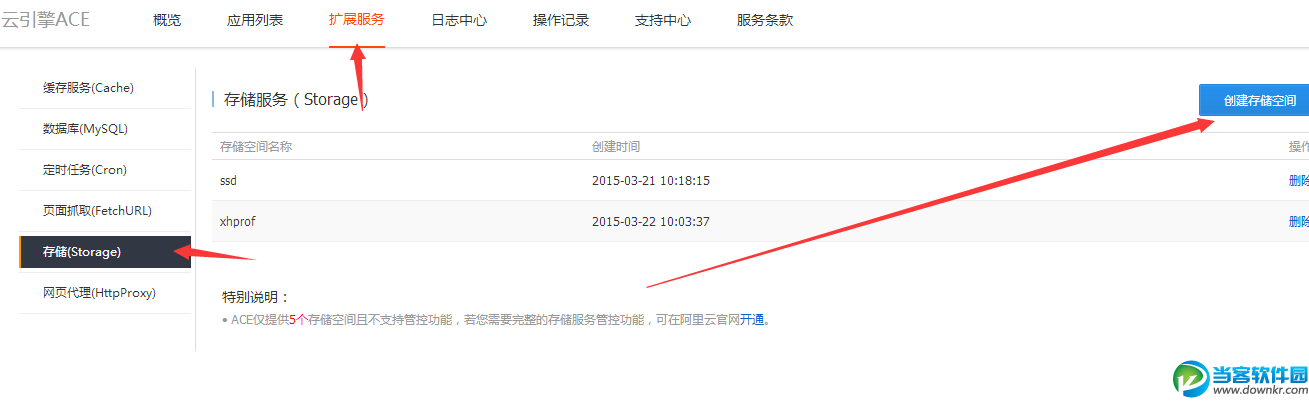The image size is (1309, 404).
Task: Select 存储(Storage) sidebar item
Action: point(105,252)
